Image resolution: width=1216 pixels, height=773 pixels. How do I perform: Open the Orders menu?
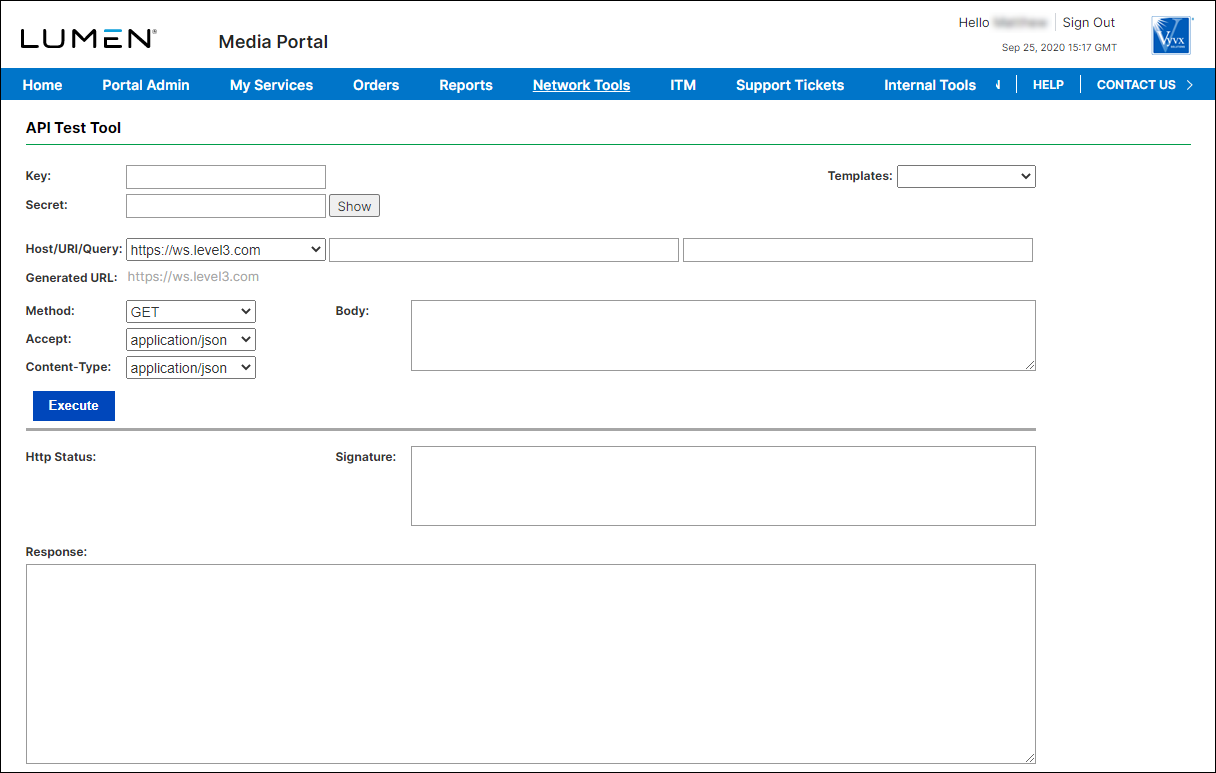(376, 85)
